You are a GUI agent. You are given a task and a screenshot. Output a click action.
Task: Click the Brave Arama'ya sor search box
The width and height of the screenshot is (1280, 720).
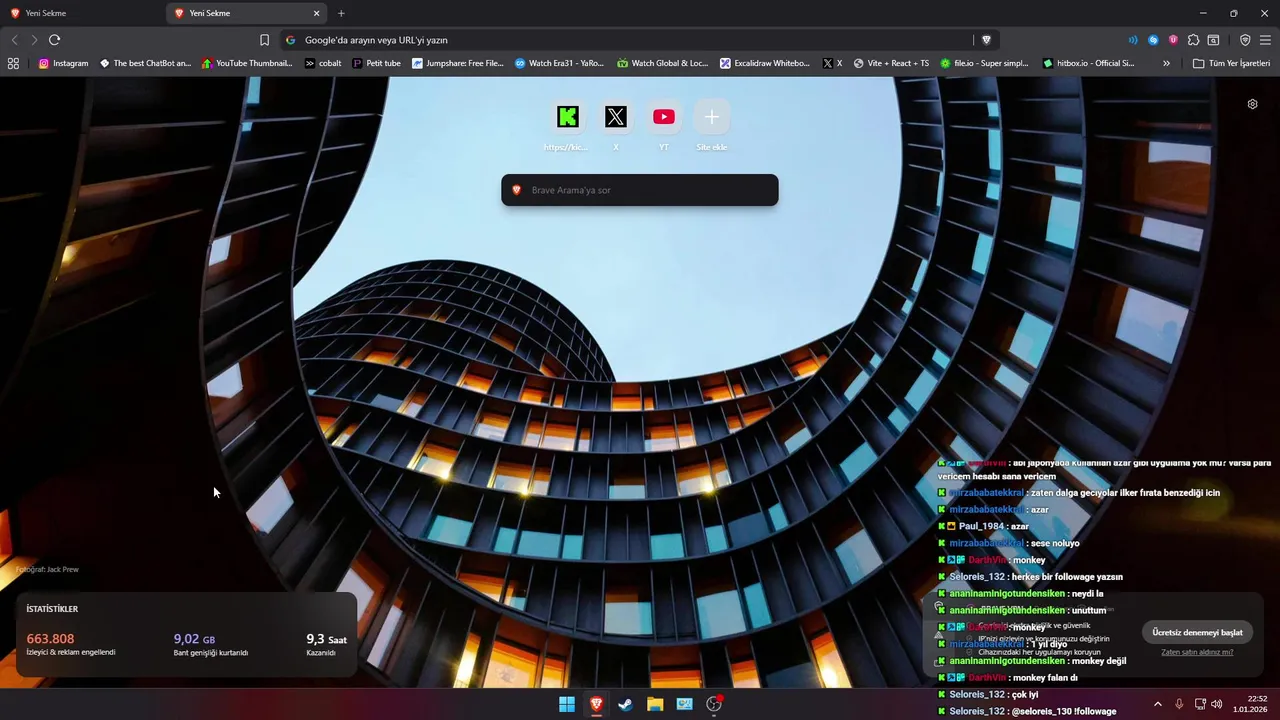(640, 190)
